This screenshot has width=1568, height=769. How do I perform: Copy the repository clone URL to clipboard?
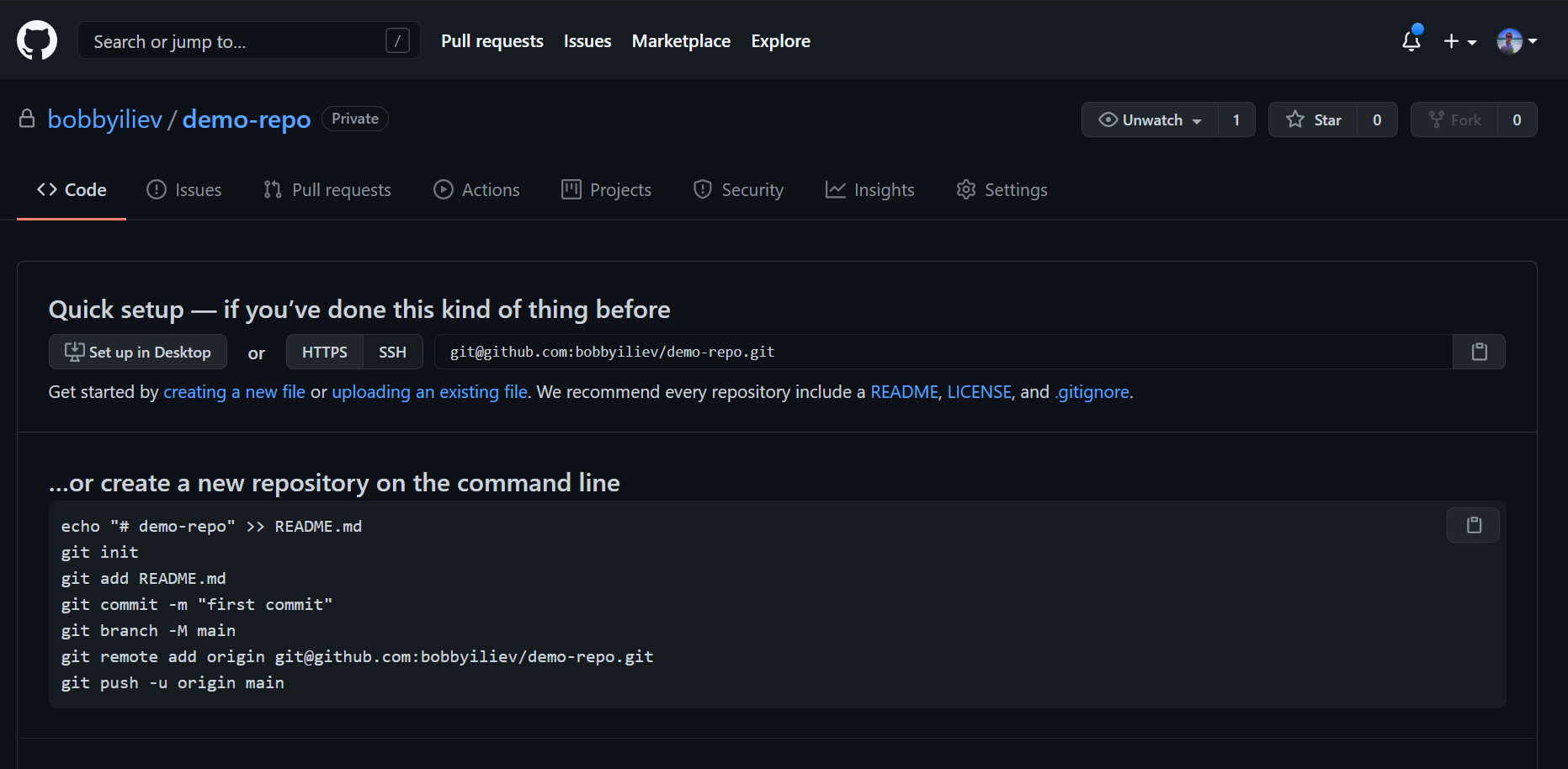tap(1479, 352)
